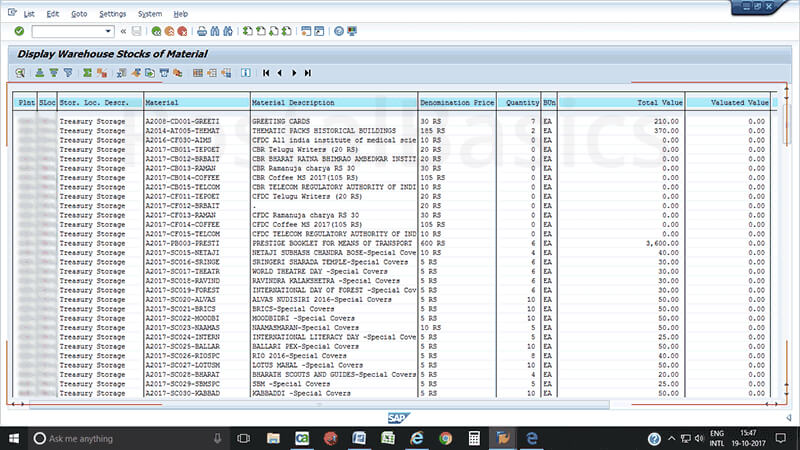Click the Set filter funnel icon
Viewport: 800px width, 450px height.
coord(68,73)
